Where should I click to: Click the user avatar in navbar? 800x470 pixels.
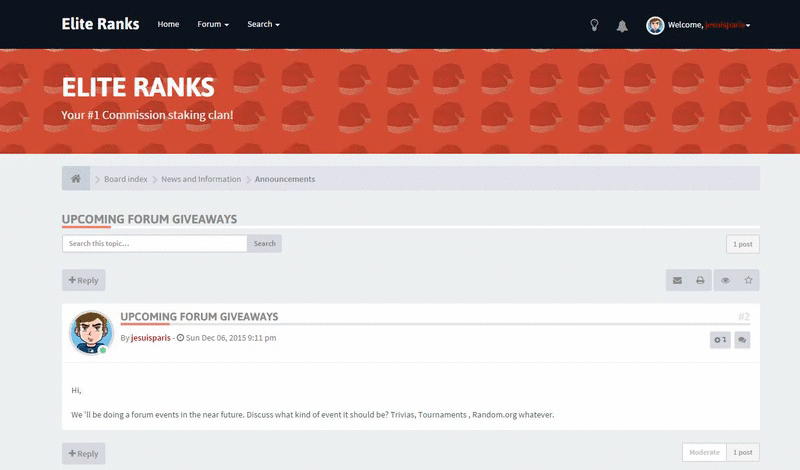coord(655,25)
